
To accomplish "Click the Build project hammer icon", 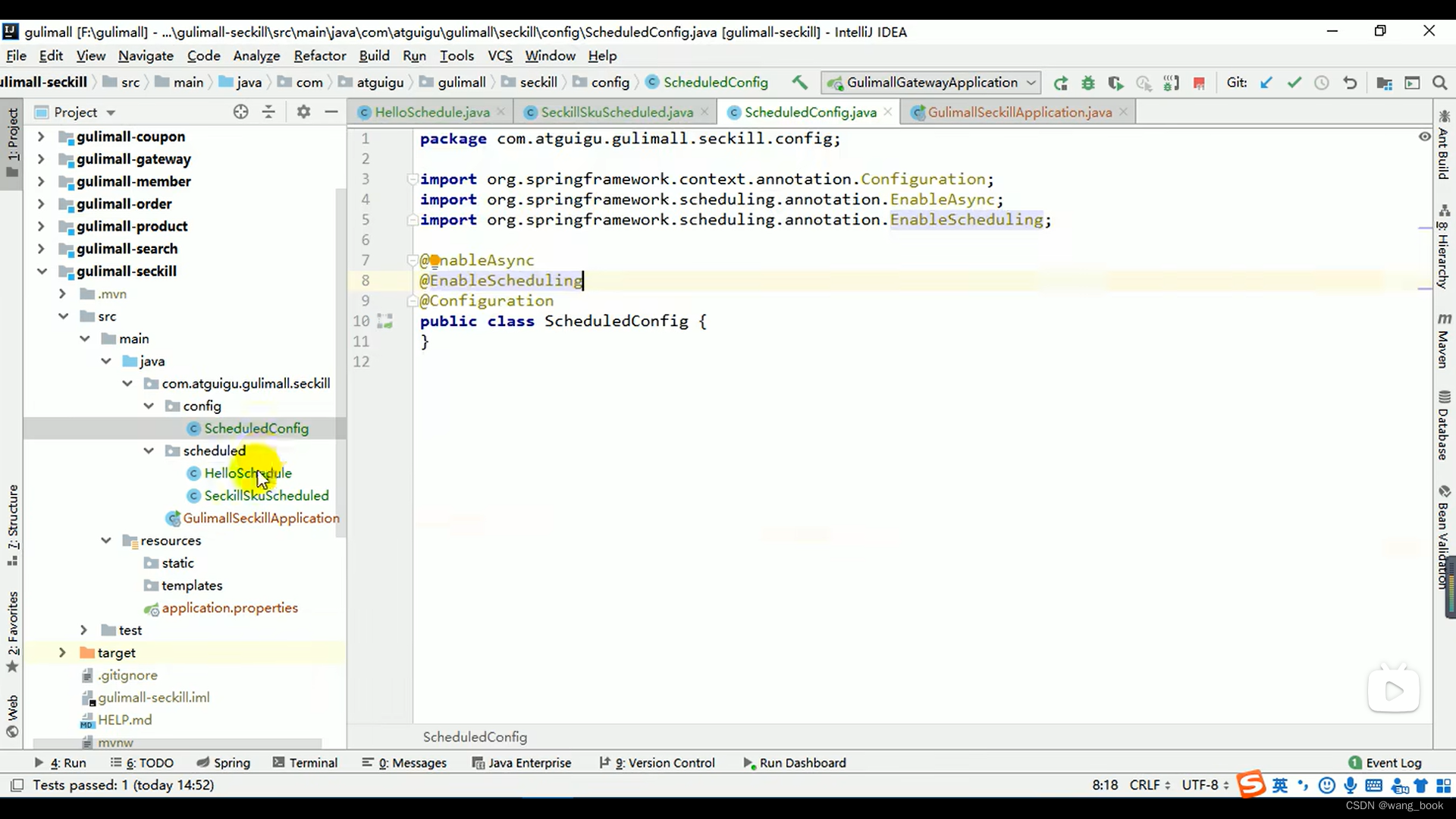I will 799,83.
